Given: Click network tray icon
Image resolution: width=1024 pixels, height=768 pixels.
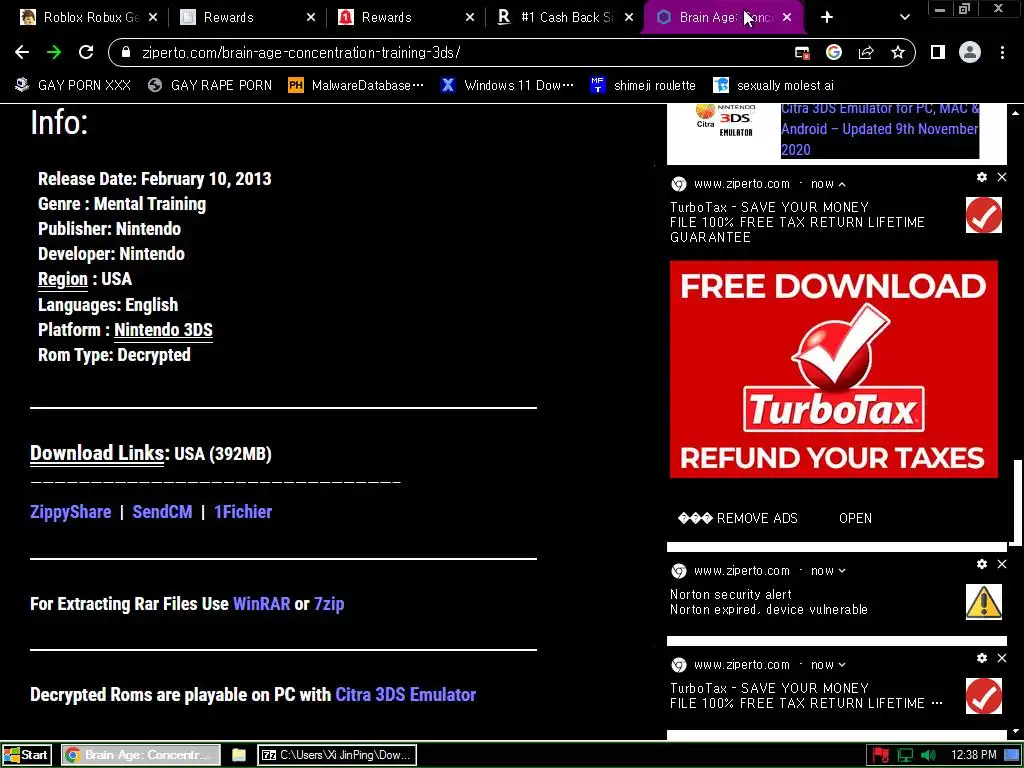Looking at the screenshot, I should (x=904, y=756).
